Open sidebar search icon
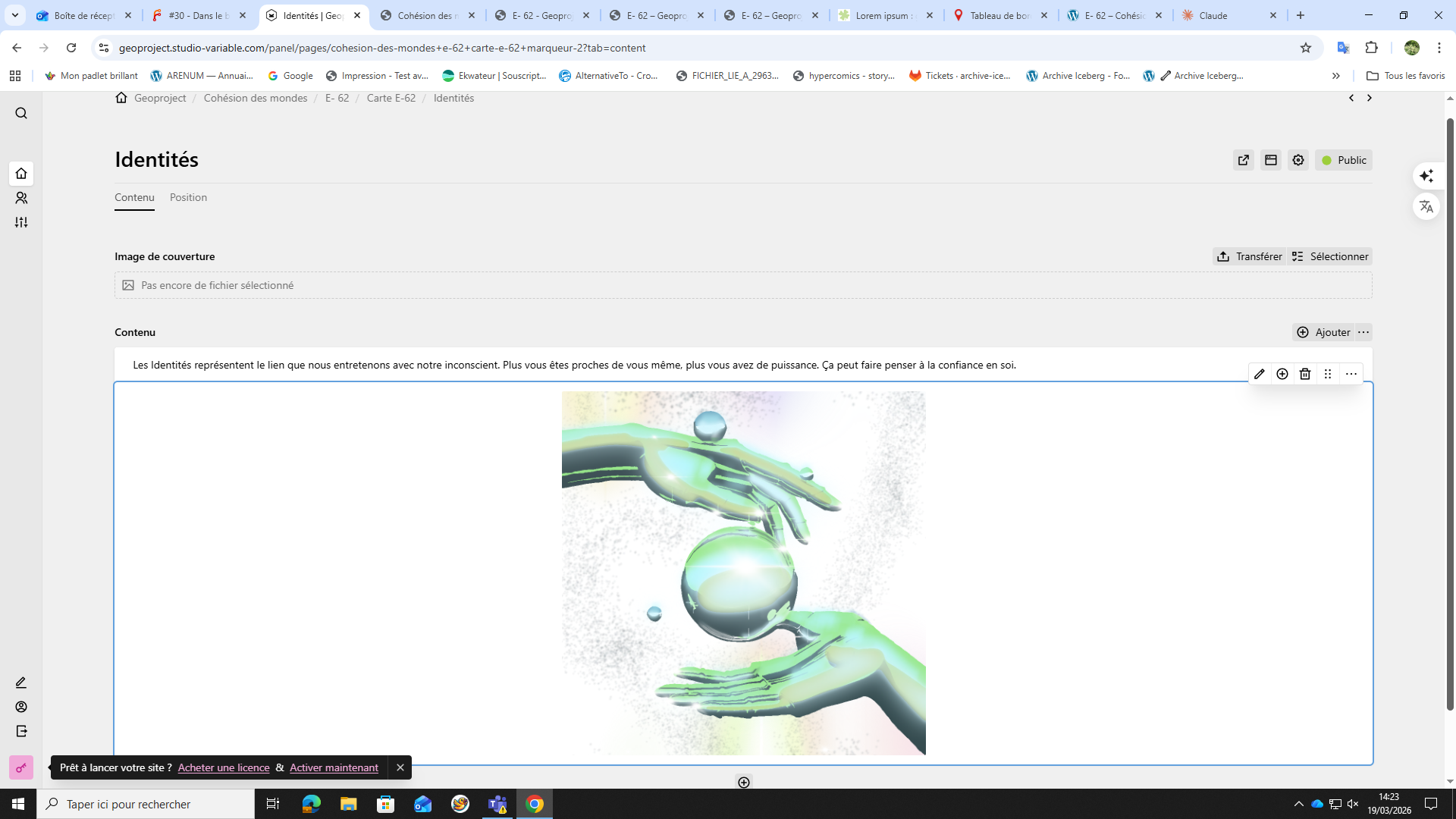 [x=21, y=114]
